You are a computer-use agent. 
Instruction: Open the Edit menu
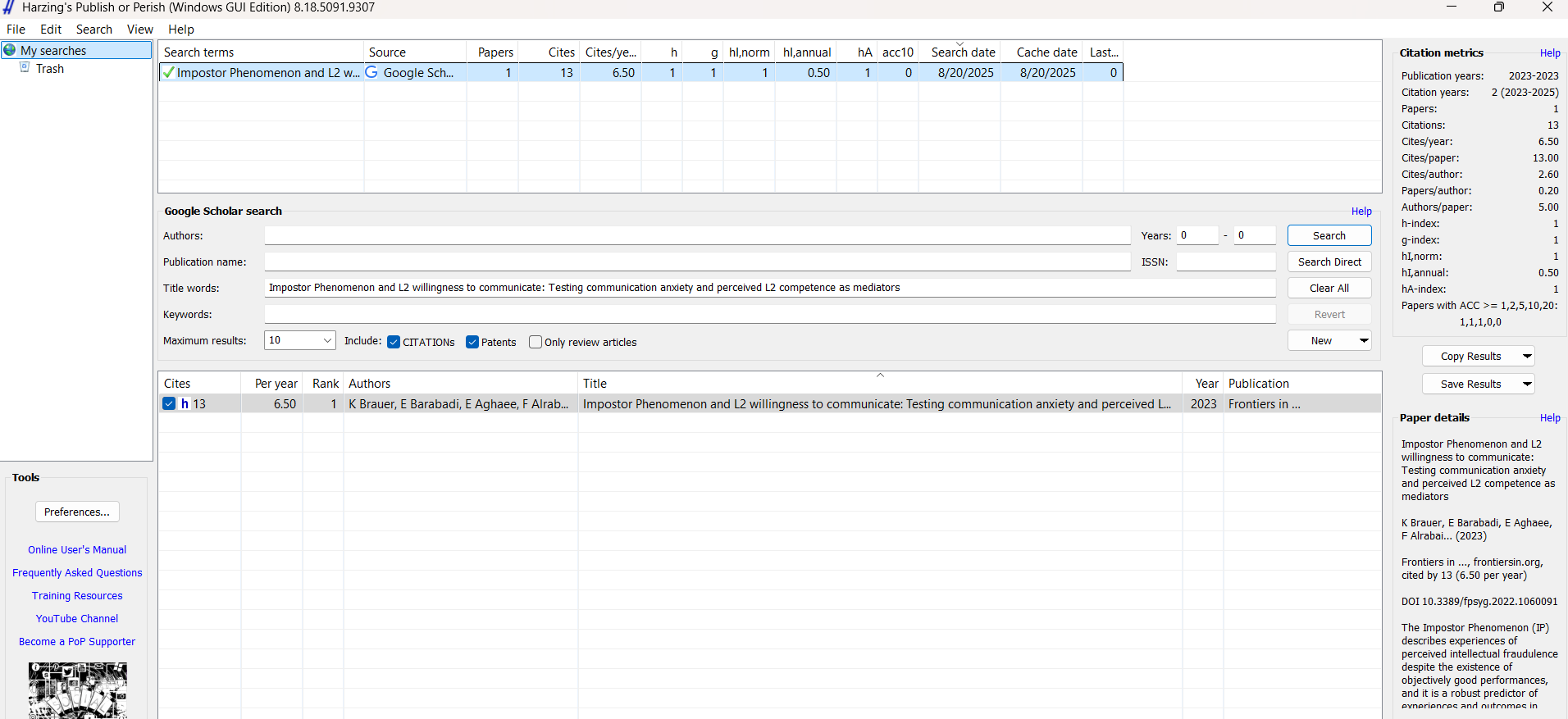coord(51,30)
